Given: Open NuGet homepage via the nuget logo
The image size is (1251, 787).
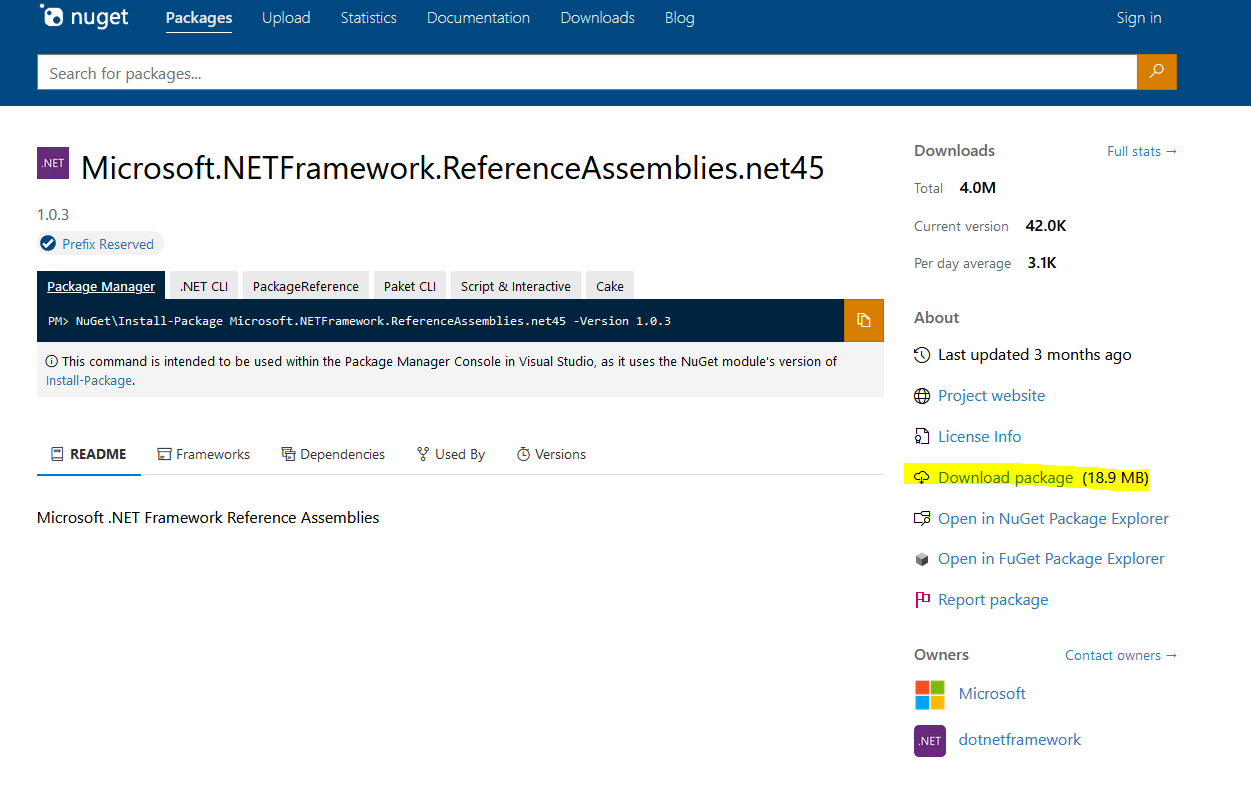Looking at the screenshot, I should pos(84,16).
